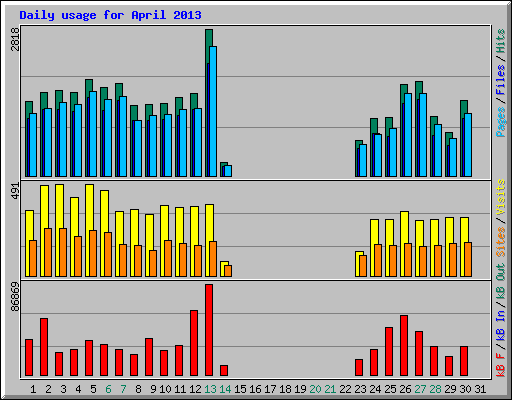Click day 18 on the x-axis
The width and height of the screenshot is (512, 400).
pos(285,389)
